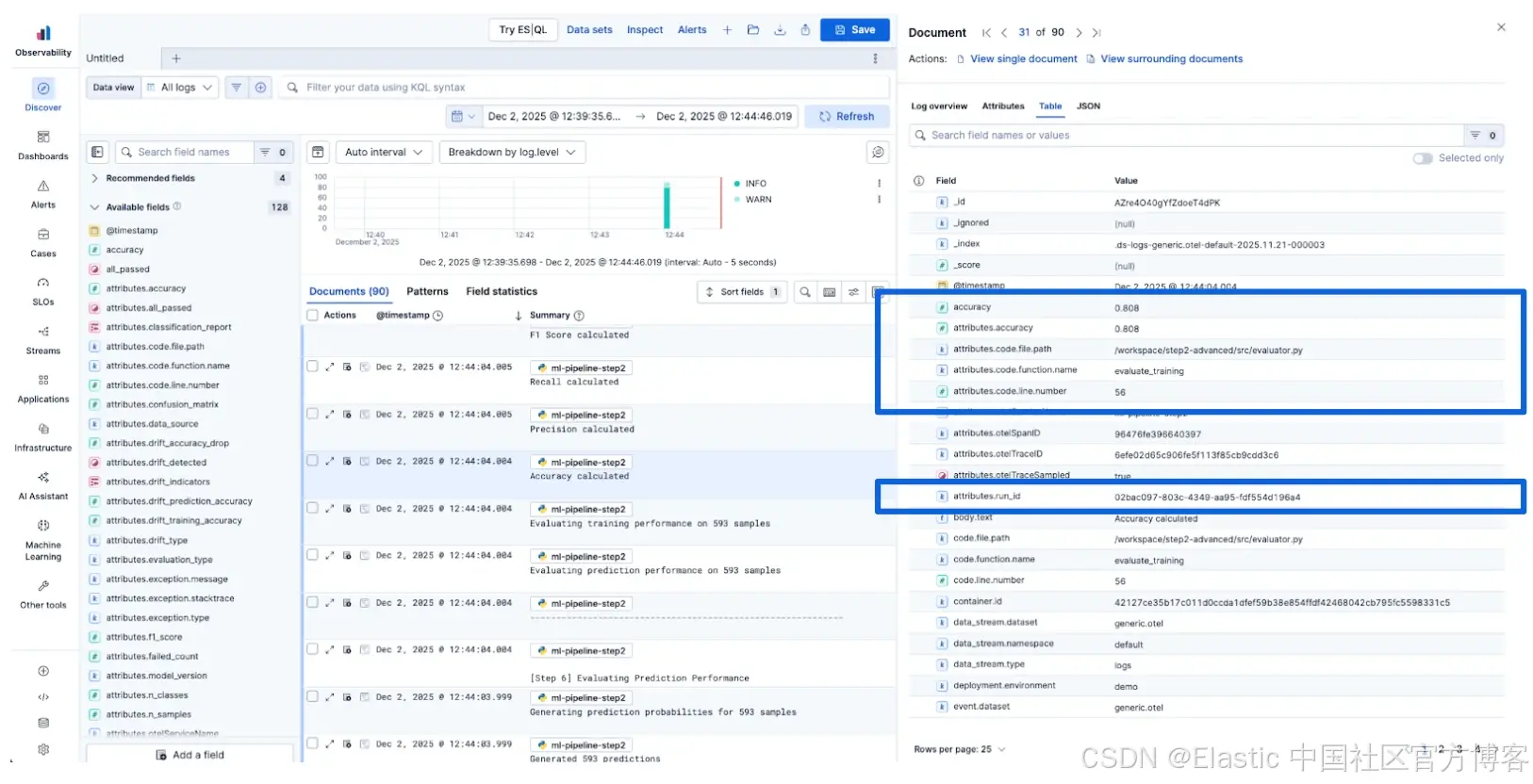Open the Auto interval dropdown
The image size is (1533, 784).
point(385,152)
